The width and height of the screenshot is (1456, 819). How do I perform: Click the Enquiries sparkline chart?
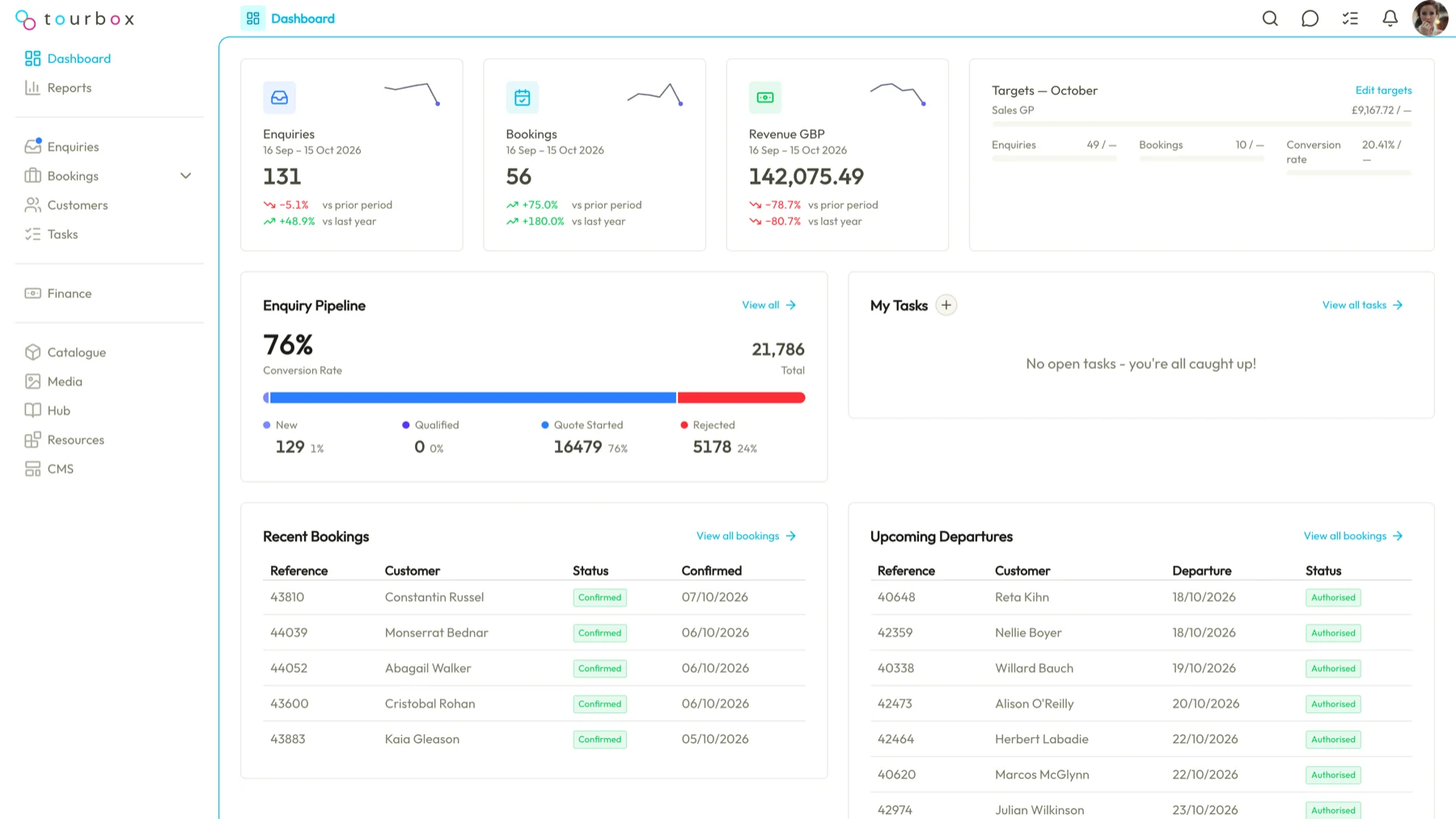[413, 94]
